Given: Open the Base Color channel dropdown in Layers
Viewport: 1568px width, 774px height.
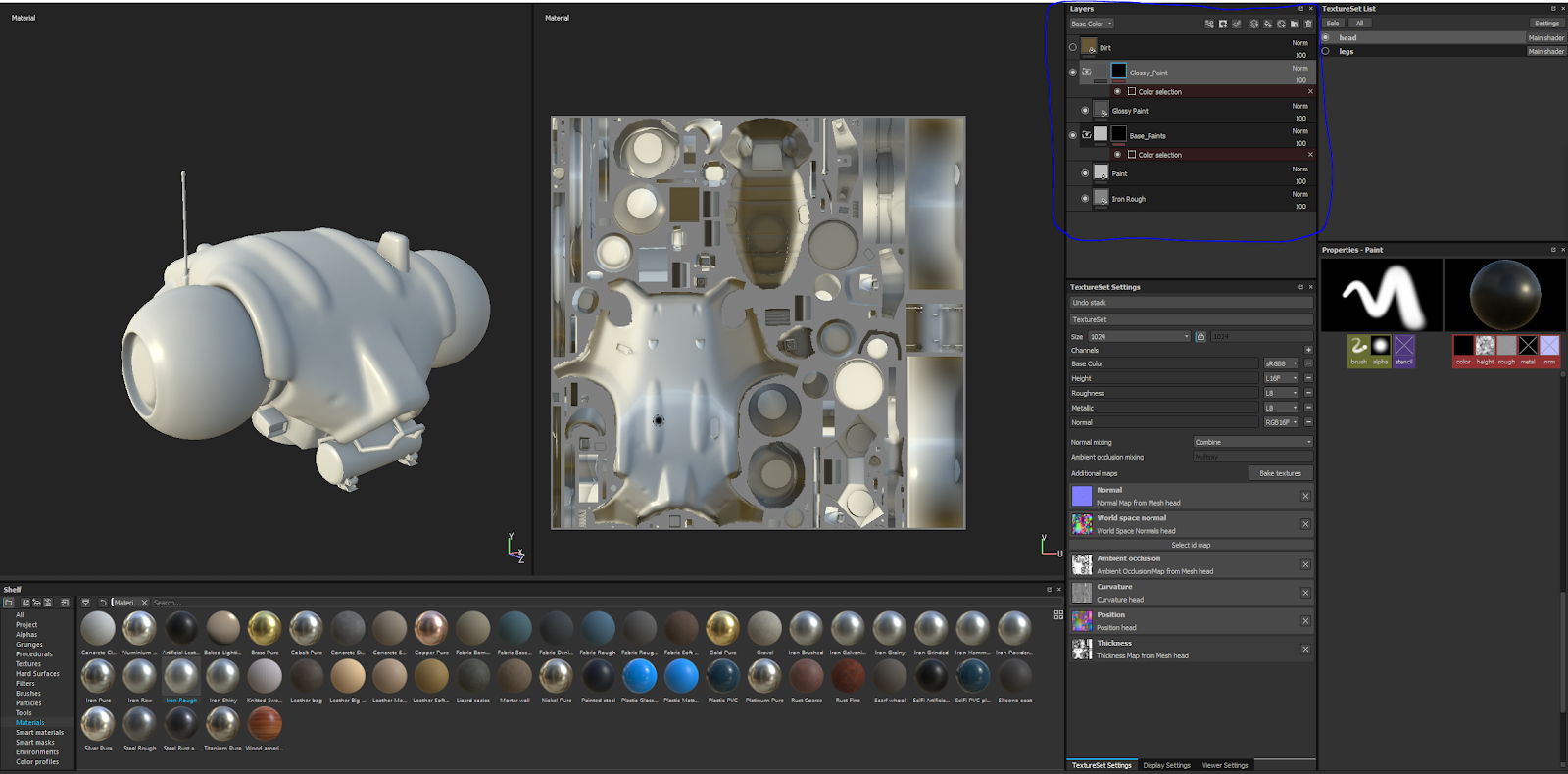Looking at the screenshot, I should [x=1092, y=24].
